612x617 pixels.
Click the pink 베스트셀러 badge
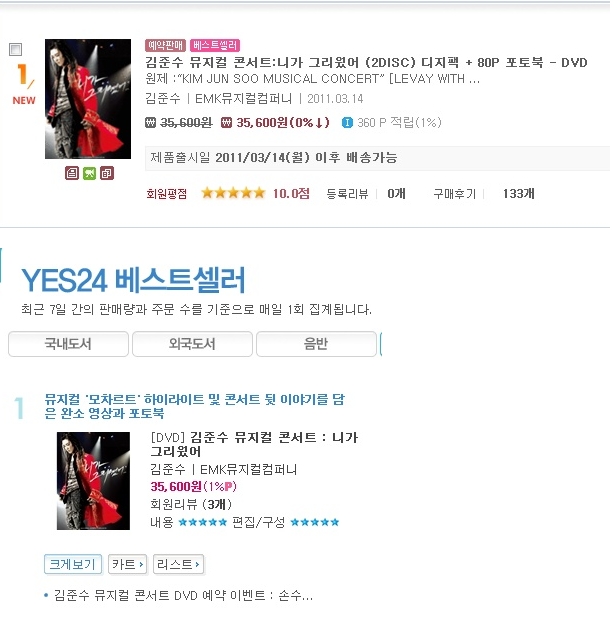click(x=215, y=45)
